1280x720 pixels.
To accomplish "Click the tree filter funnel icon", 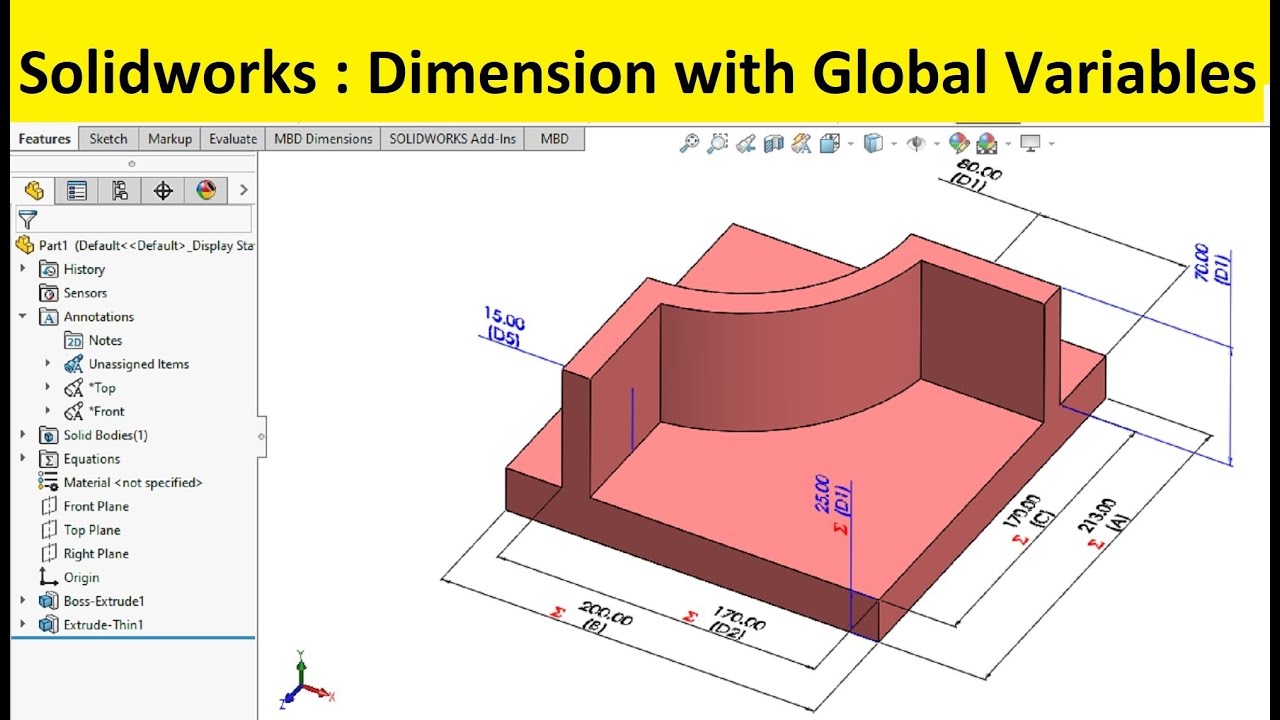I will 28,219.
